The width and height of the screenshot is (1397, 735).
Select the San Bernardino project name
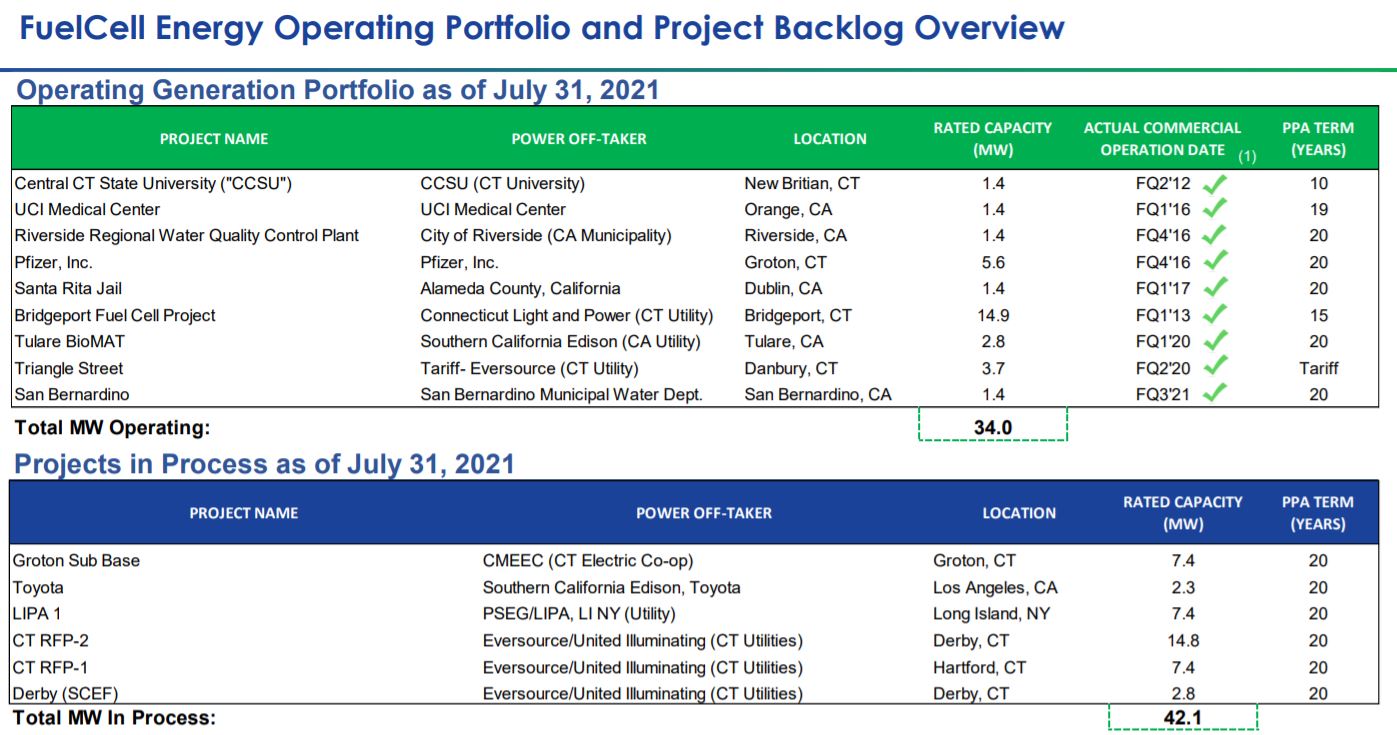point(72,394)
